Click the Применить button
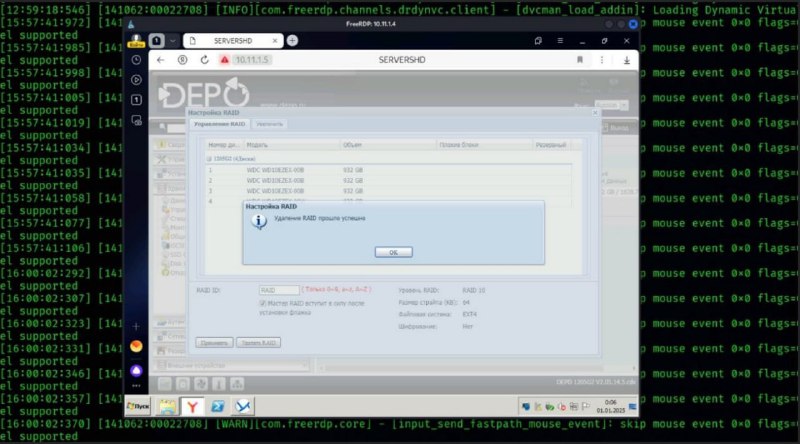The height and width of the screenshot is (444, 800). pos(214,343)
